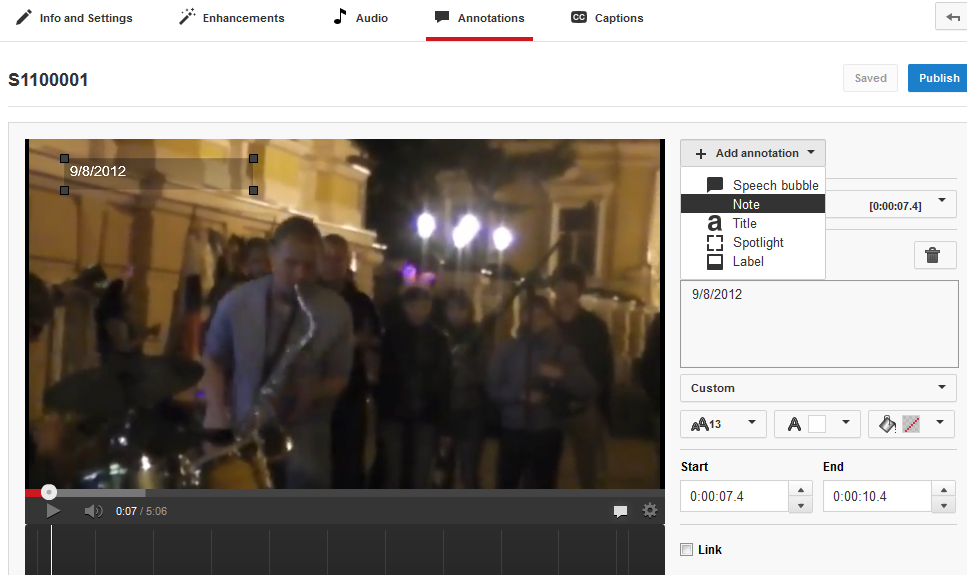Click the pencil icon on Info and Settings
The image size is (967, 575).
[x=23, y=17]
